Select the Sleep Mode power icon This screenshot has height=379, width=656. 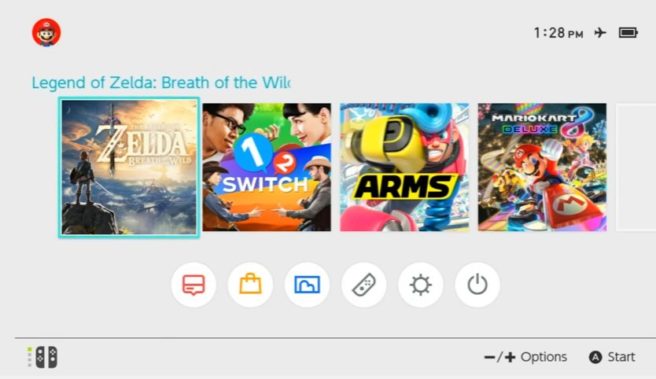tap(477, 285)
